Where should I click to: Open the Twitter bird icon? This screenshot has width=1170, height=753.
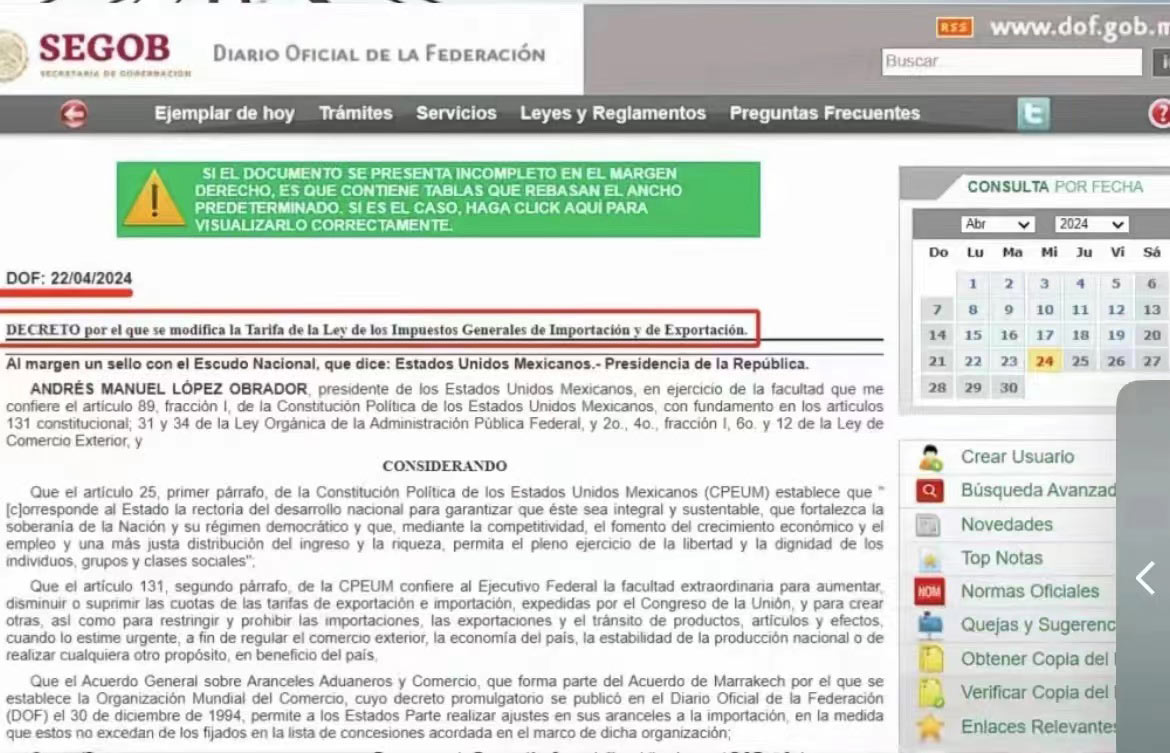[1034, 115]
